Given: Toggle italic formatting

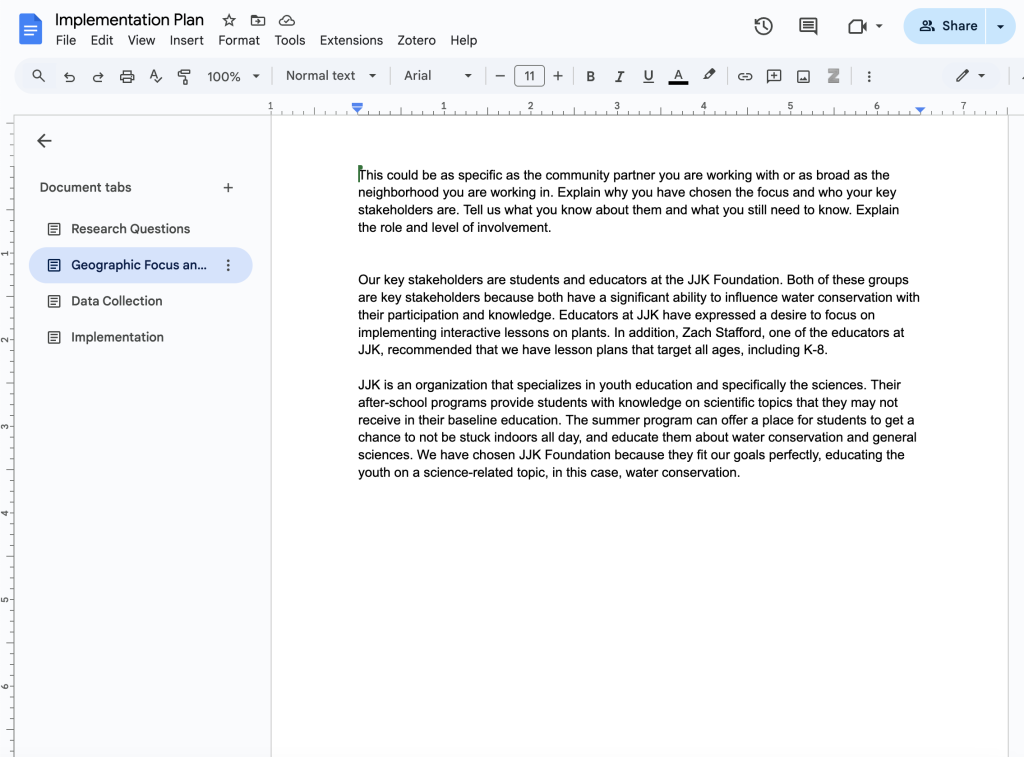Looking at the screenshot, I should [x=620, y=76].
